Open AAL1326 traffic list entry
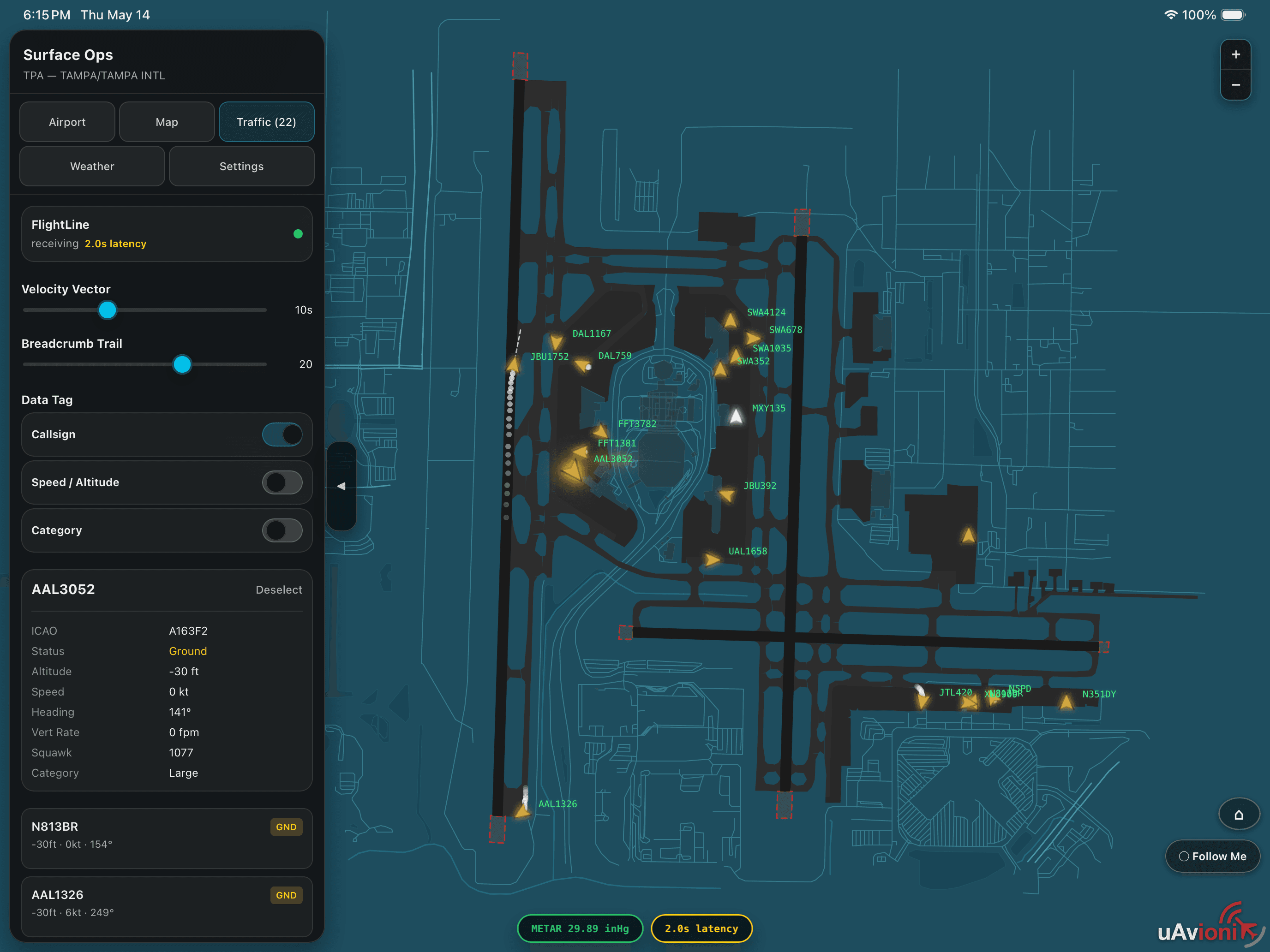The width and height of the screenshot is (1270, 952). click(x=167, y=906)
